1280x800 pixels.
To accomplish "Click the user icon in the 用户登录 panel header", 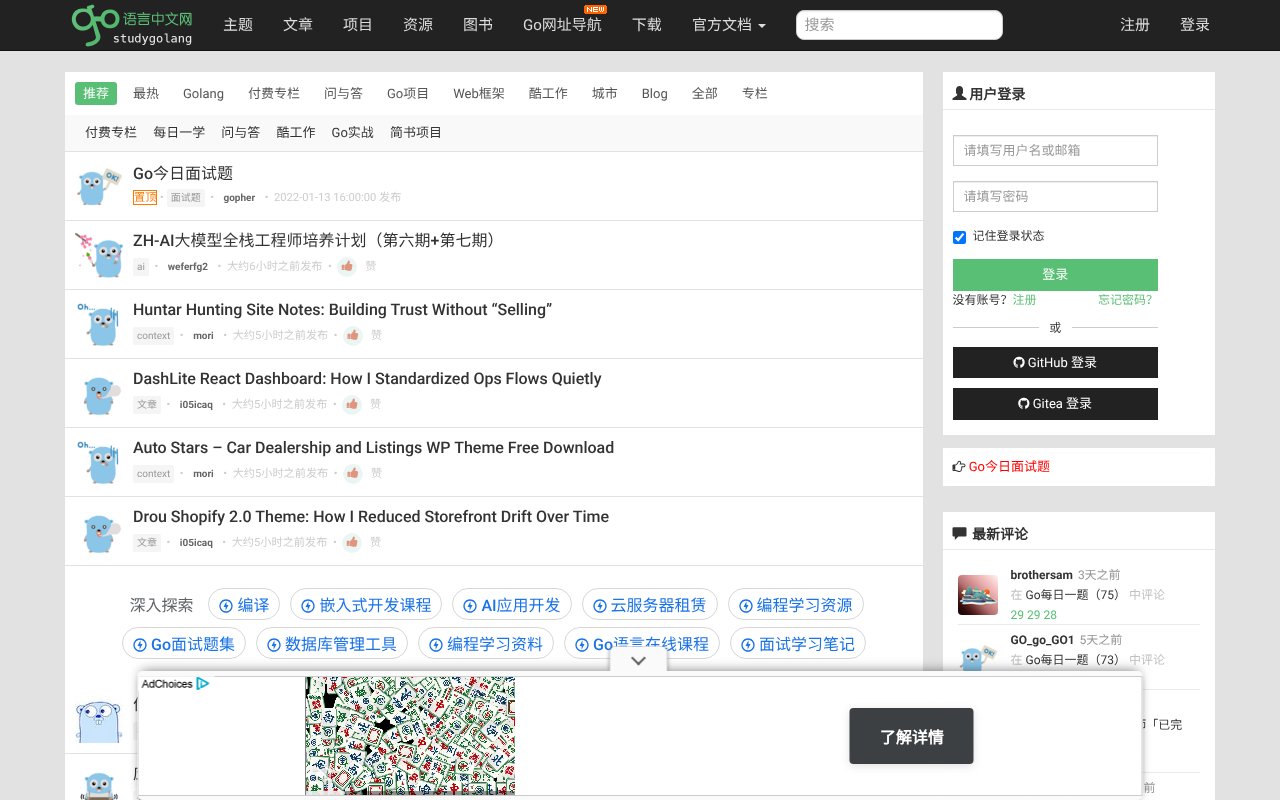I will tap(958, 93).
